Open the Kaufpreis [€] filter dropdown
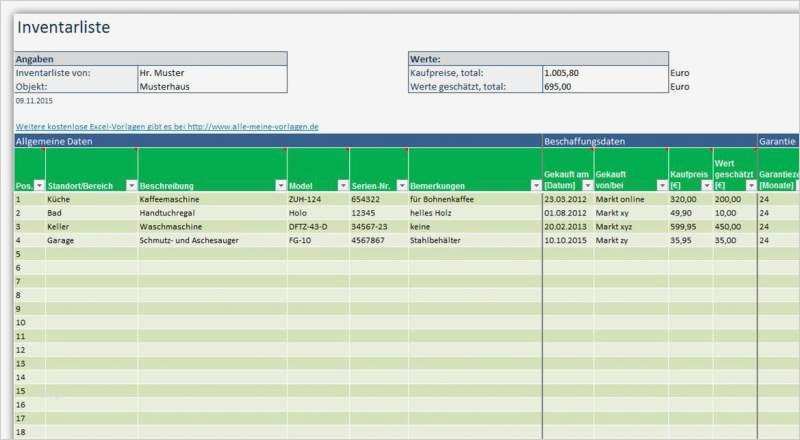Viewport: 800px width, 440px height. click(707, 186)
